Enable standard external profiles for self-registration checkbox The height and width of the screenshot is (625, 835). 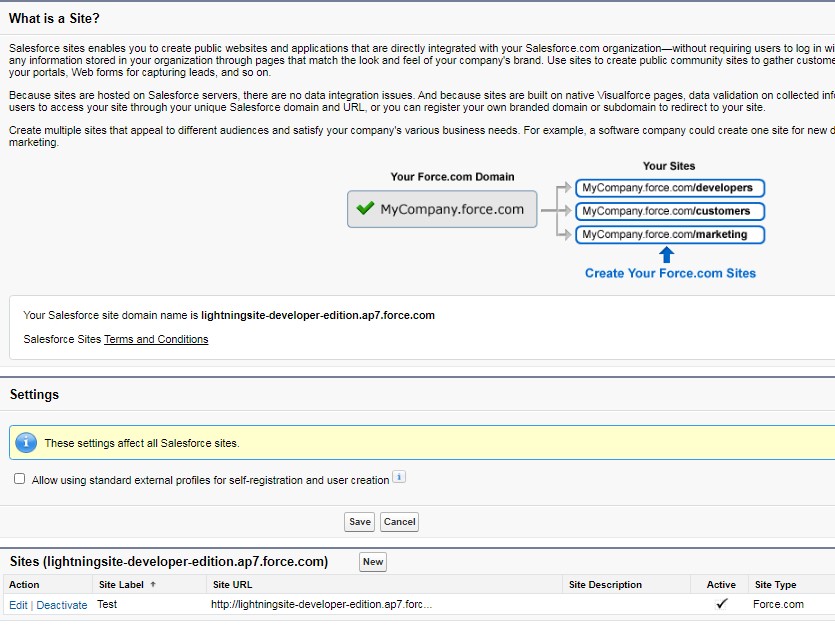click(x=20, y=479)
